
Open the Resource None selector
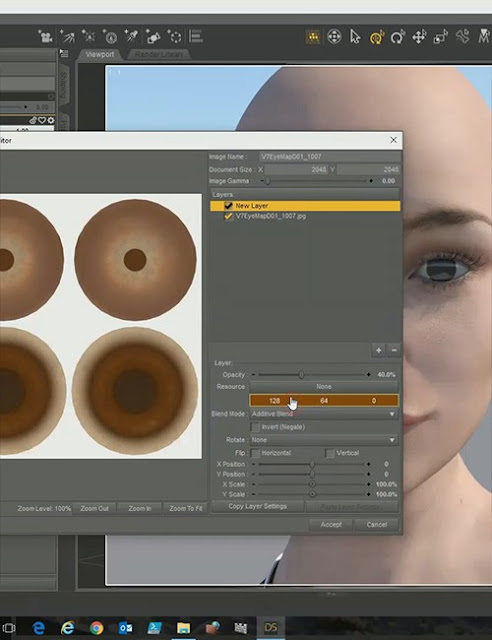[x=324, y=386]
